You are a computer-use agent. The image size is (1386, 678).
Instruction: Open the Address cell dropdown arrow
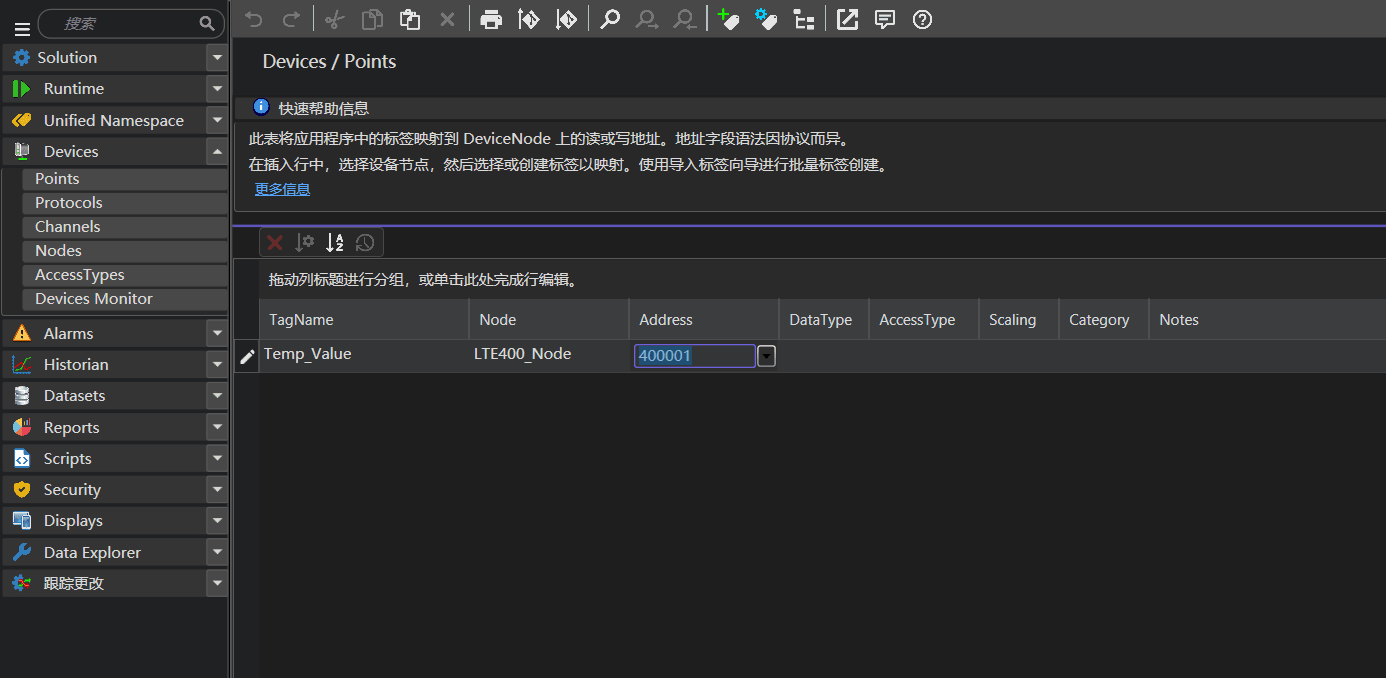766,356
